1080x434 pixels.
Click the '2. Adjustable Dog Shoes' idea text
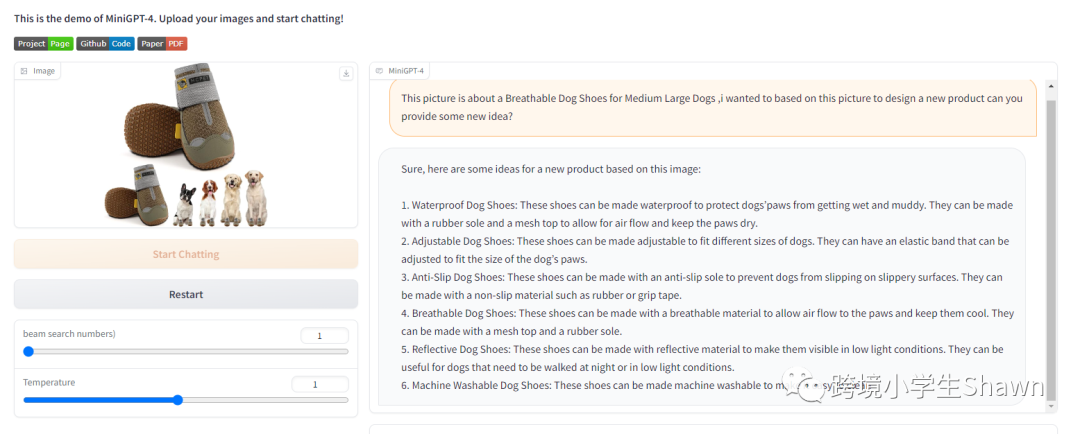pyautogui.click(x=705, y=250)
